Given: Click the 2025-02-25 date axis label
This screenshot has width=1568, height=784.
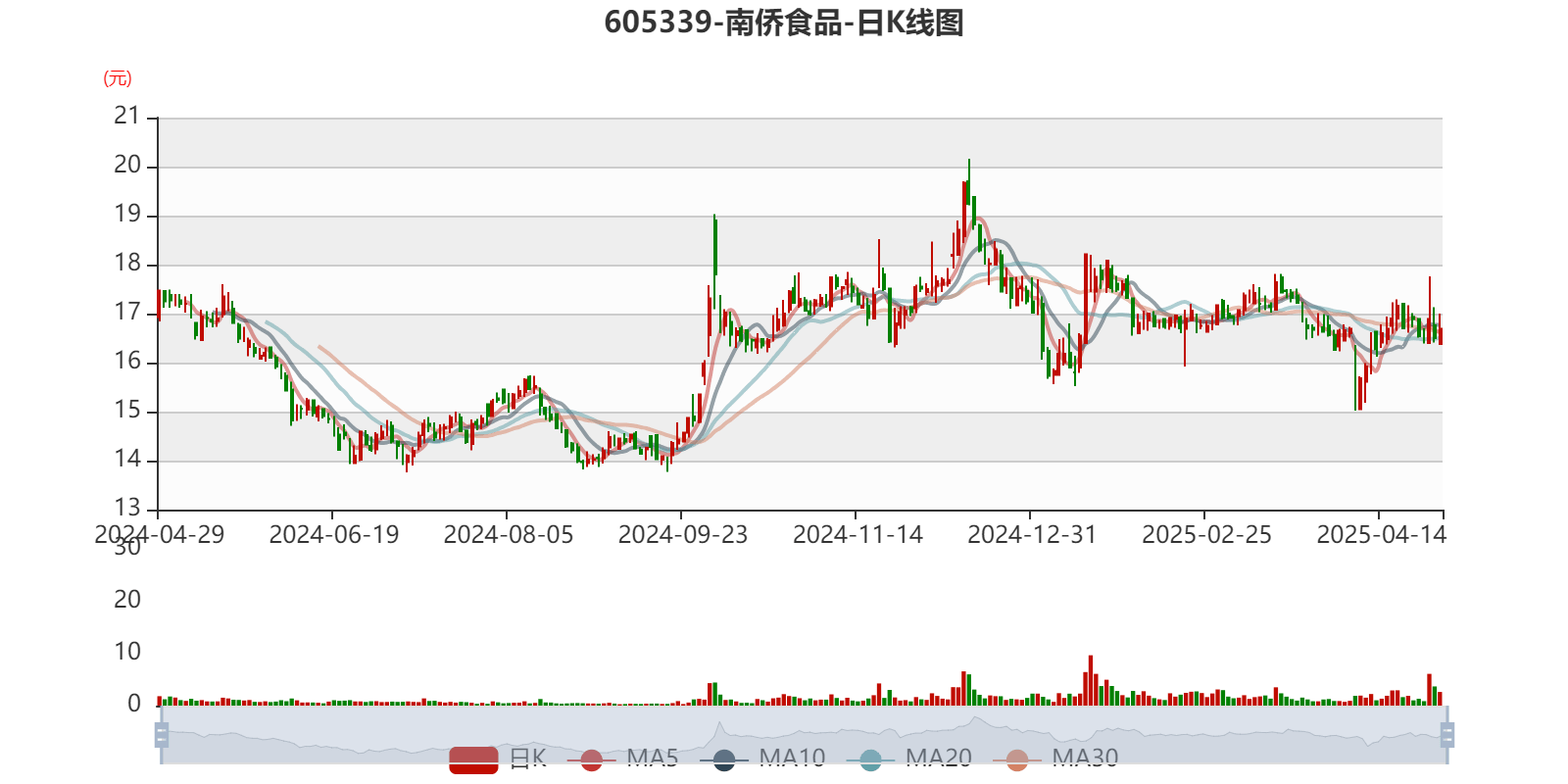Looking at the screenshot, I should [x=1206, y=535].
